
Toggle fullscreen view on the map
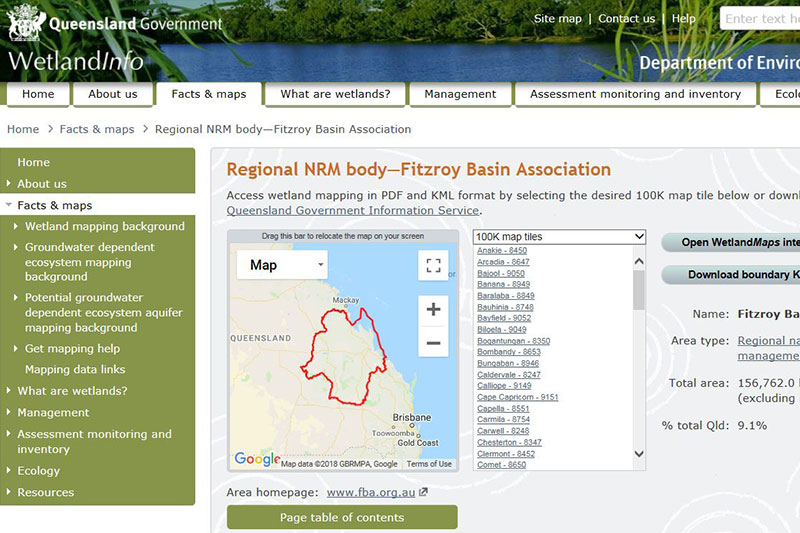[x=433, y=265]
